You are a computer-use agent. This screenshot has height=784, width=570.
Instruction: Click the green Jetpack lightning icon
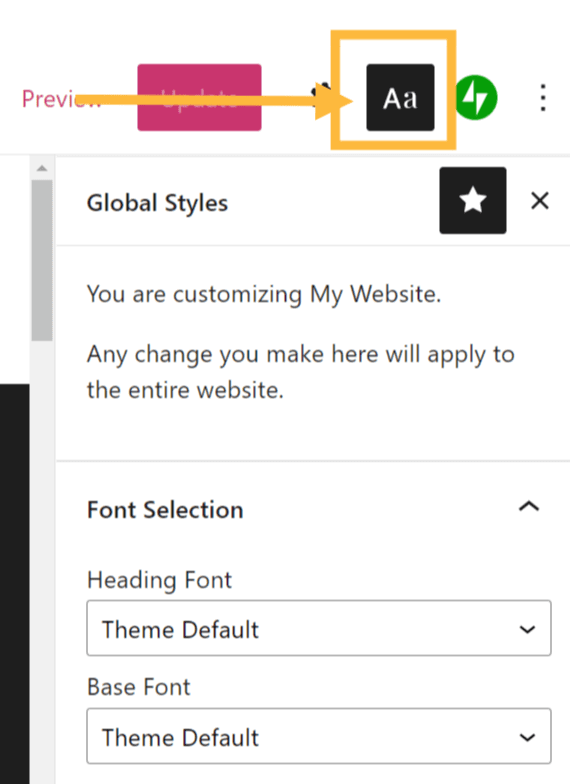(x=476, y=98)
